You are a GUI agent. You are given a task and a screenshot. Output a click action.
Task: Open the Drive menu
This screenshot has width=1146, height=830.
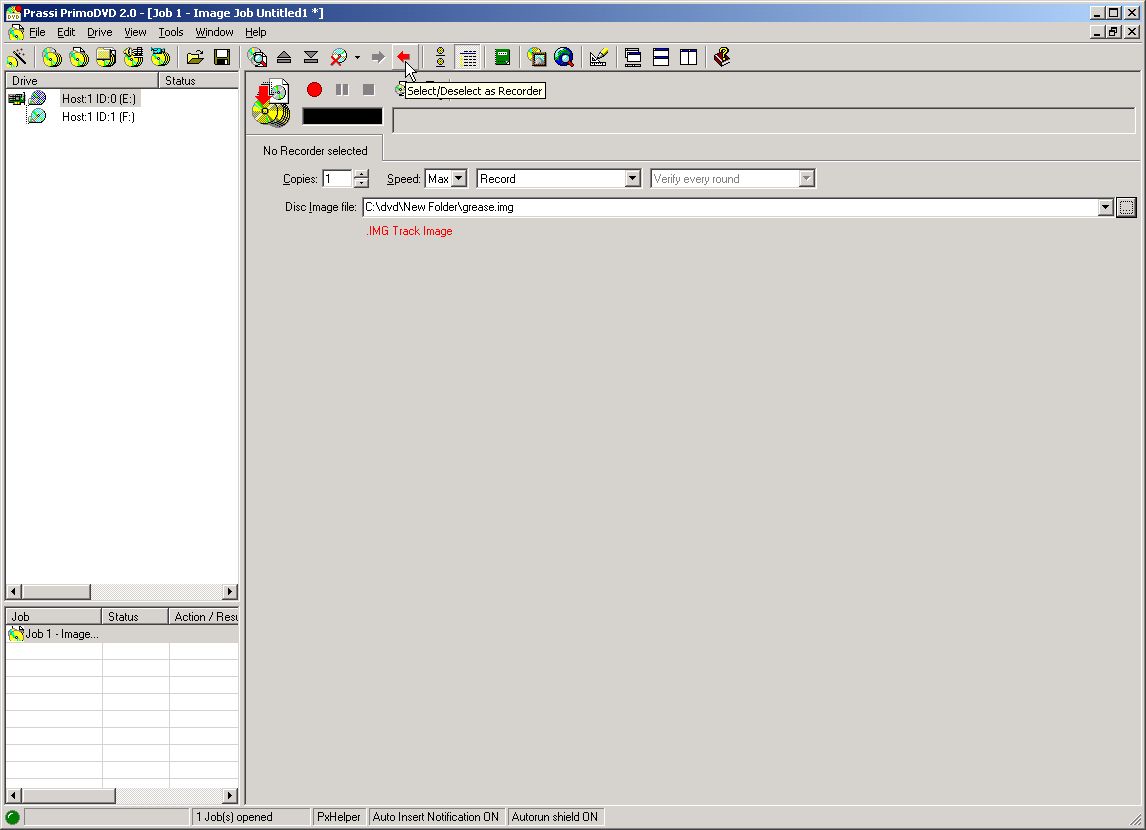point(99,32)
